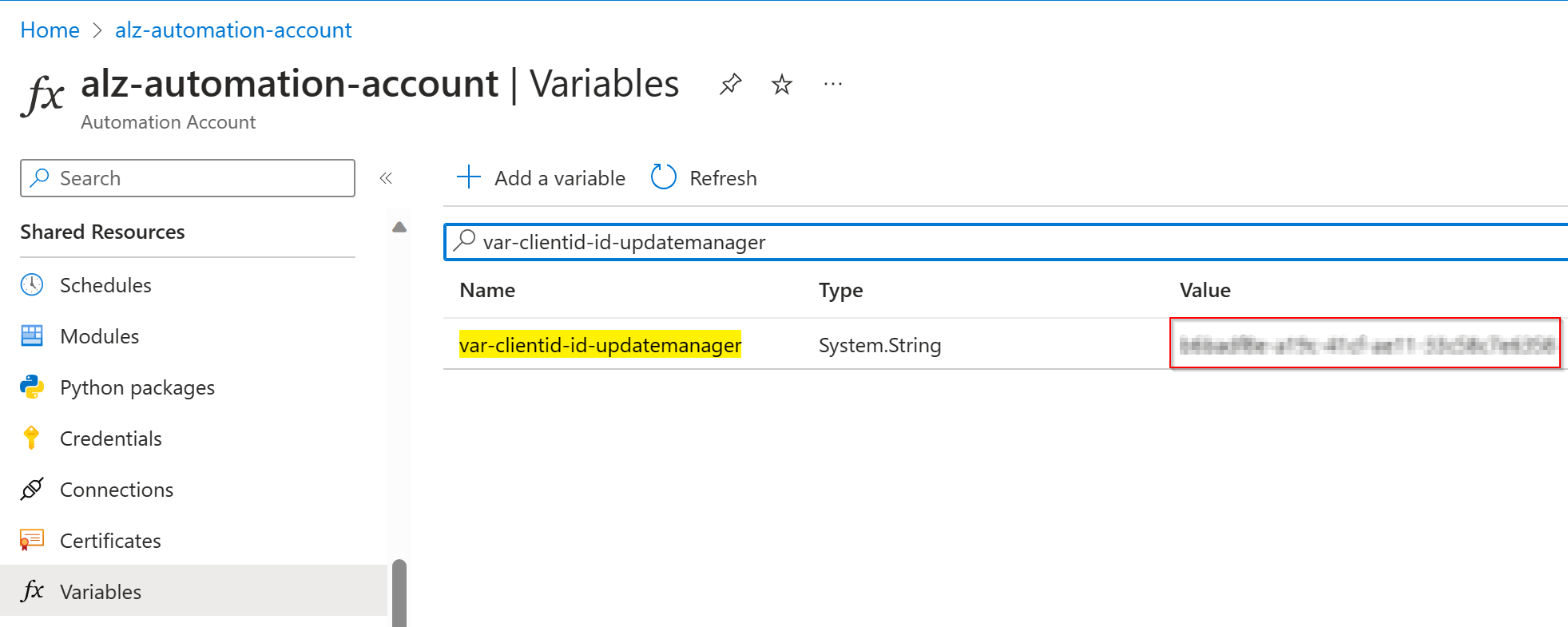The width and height of the screenshot is (1568, 627).
Task: Collapse the sidebar with double chevron
Action: [386, 178]
